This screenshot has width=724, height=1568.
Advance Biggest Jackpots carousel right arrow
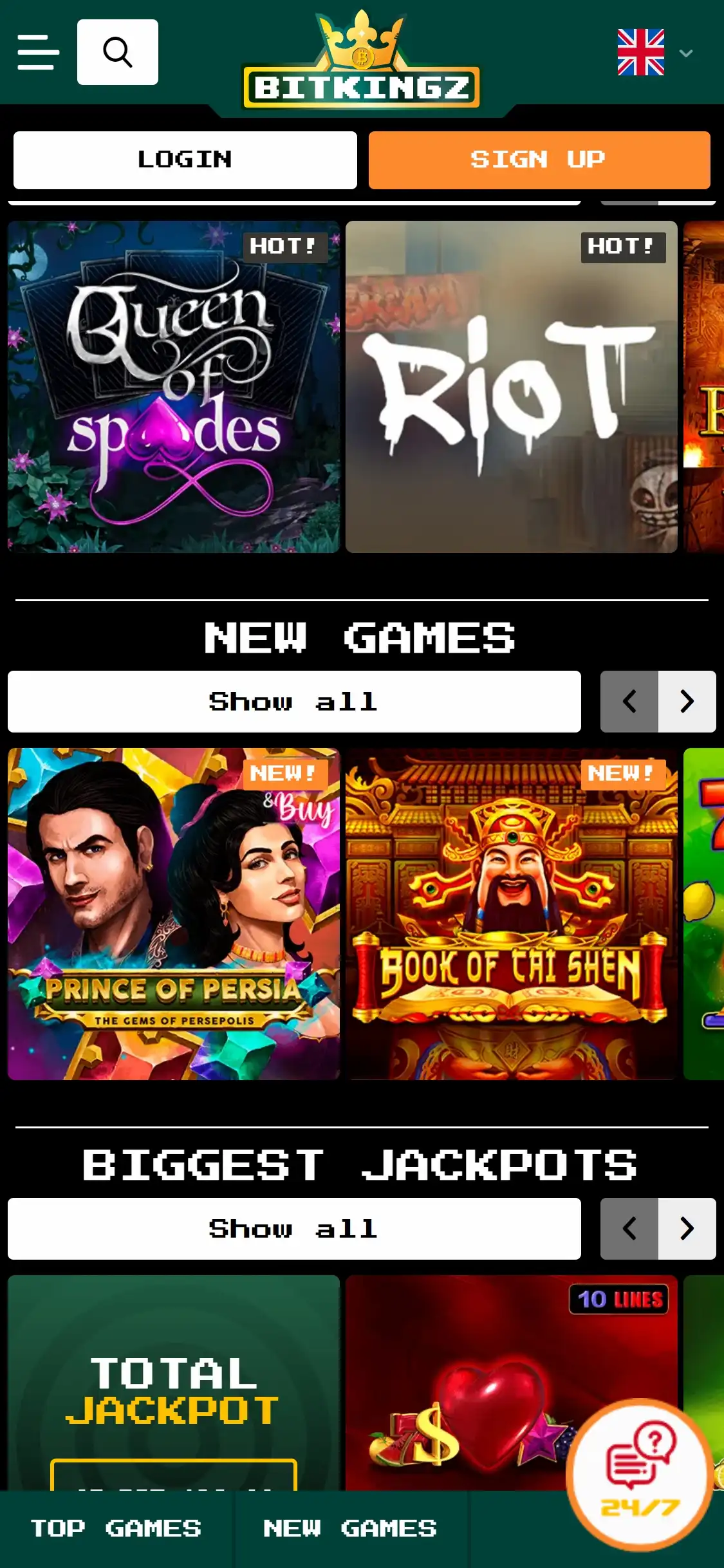tap(687, 1229)
